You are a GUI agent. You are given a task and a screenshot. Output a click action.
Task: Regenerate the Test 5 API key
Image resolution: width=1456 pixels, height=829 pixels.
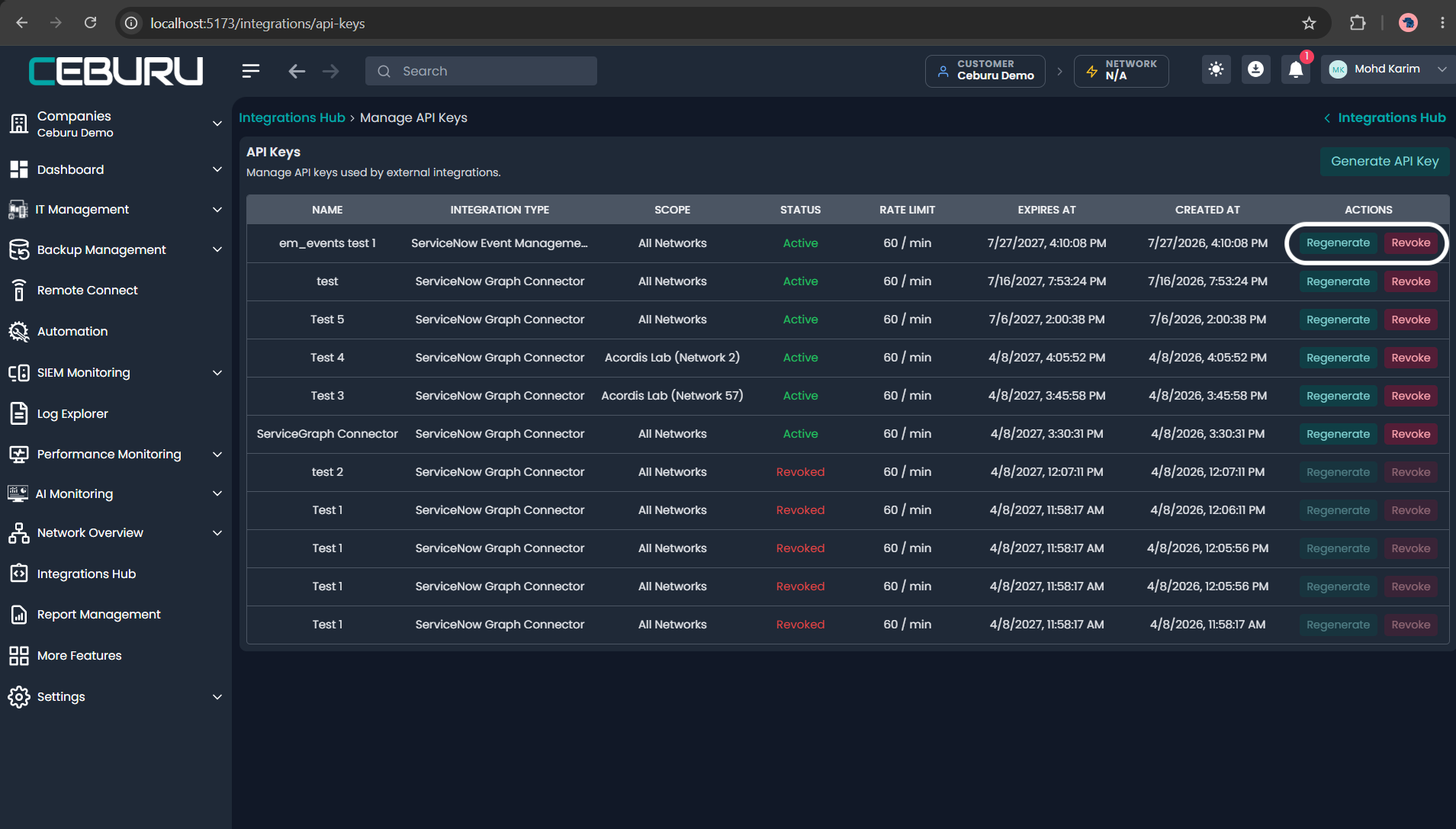1338,320
